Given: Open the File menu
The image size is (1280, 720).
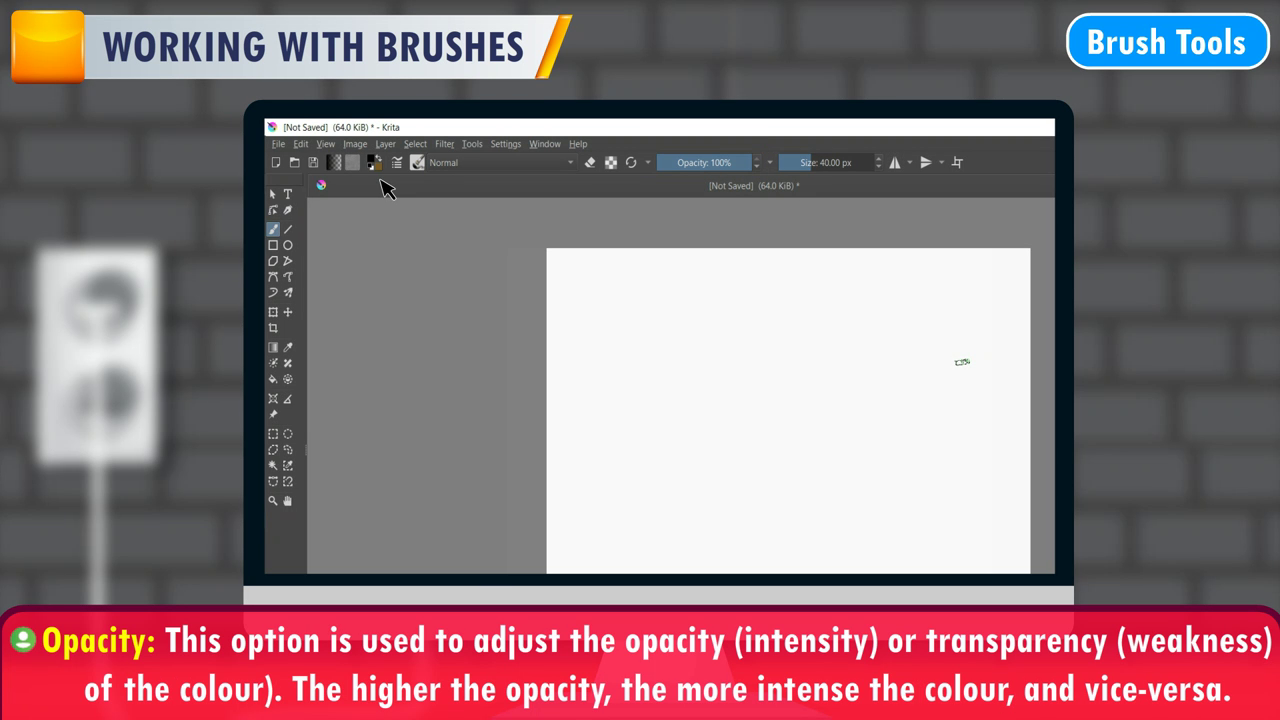Looking at the screenshot, I should (278, 144).
